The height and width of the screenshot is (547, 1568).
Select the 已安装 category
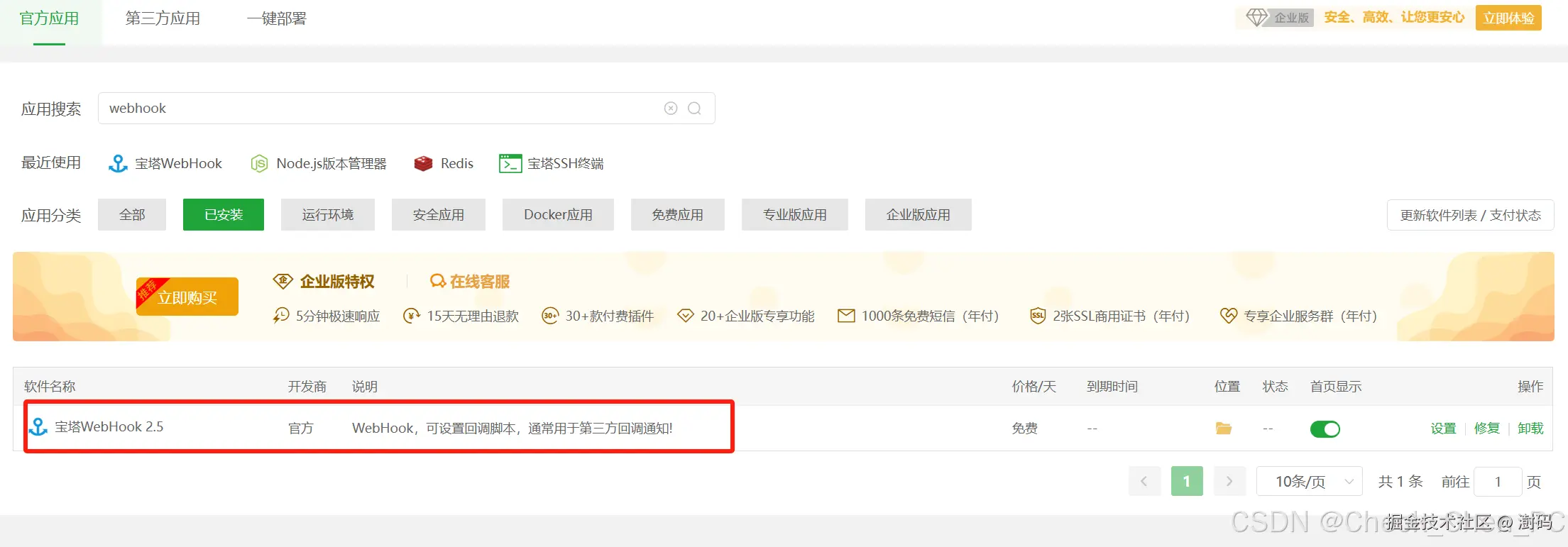224,215
